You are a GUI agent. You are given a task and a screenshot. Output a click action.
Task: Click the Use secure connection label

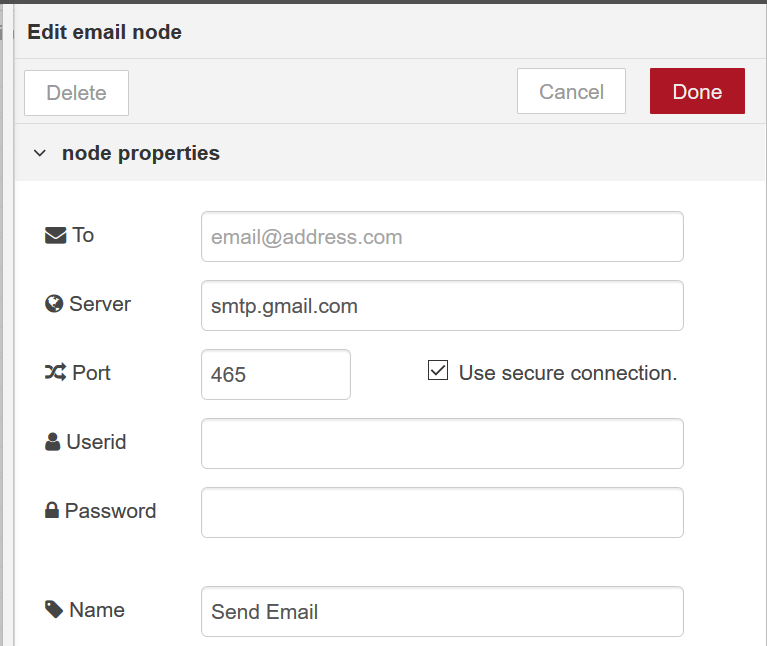click(x=568, y=373)
